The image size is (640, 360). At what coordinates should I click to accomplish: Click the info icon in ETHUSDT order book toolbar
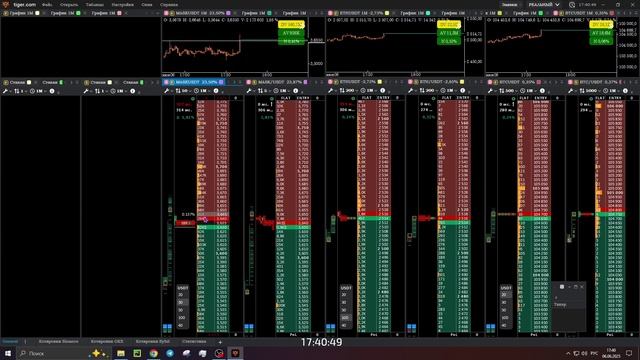[382, 91]
